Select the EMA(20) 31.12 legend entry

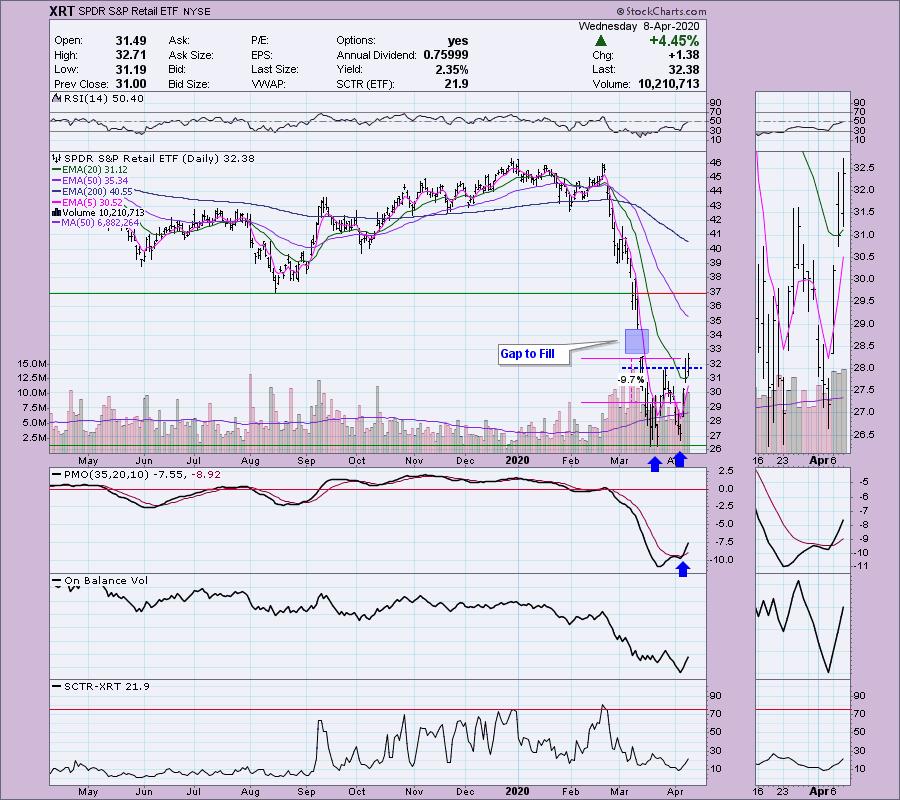click(x=90, y=170)
